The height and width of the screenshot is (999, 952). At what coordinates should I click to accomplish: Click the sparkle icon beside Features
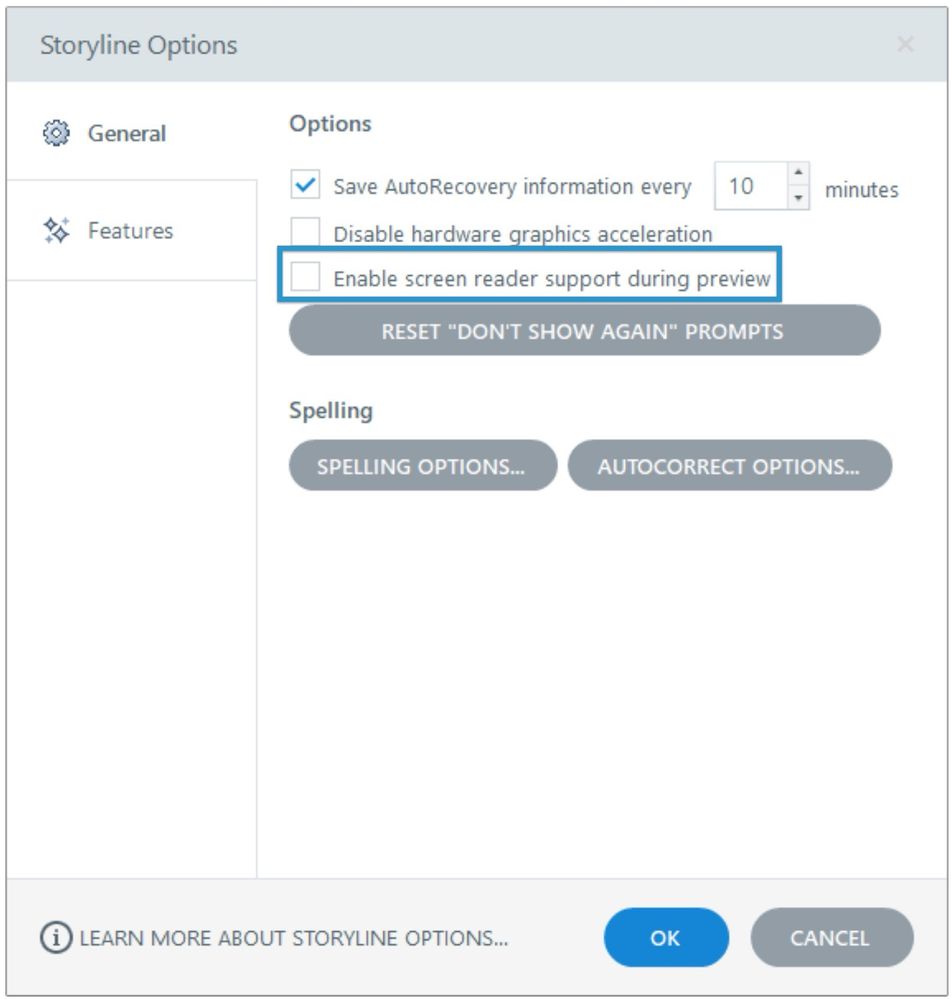click(54, 231)
